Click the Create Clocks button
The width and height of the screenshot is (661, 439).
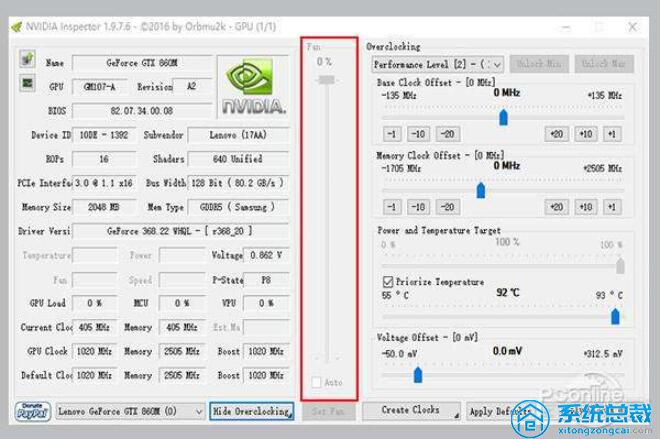pyautogui.click(x=411, y=410)
